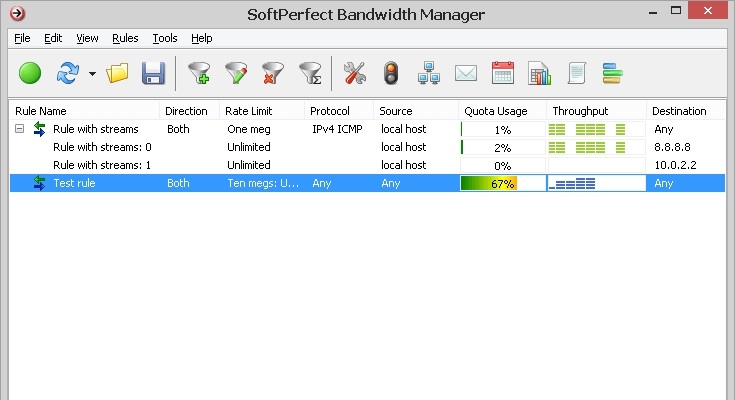Click the envelope mail icon
Screen dimensions: 735x400
click(466, 74)
